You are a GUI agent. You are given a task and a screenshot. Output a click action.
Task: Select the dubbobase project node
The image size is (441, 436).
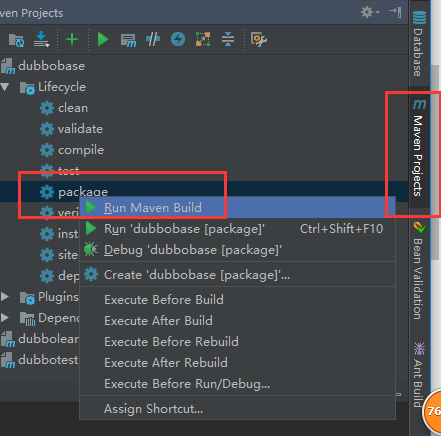click(51, 66)
